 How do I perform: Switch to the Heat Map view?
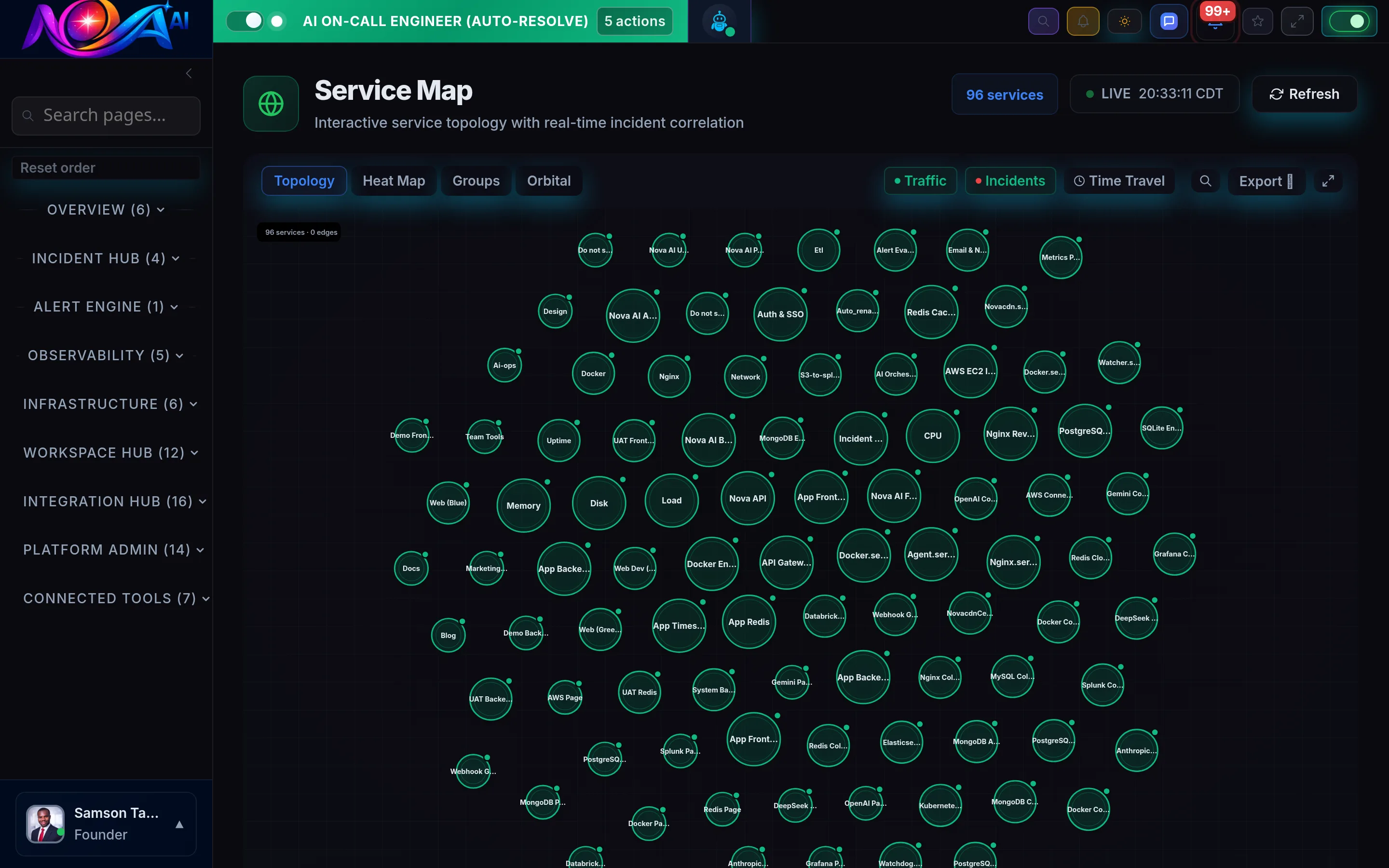(394, 180)
